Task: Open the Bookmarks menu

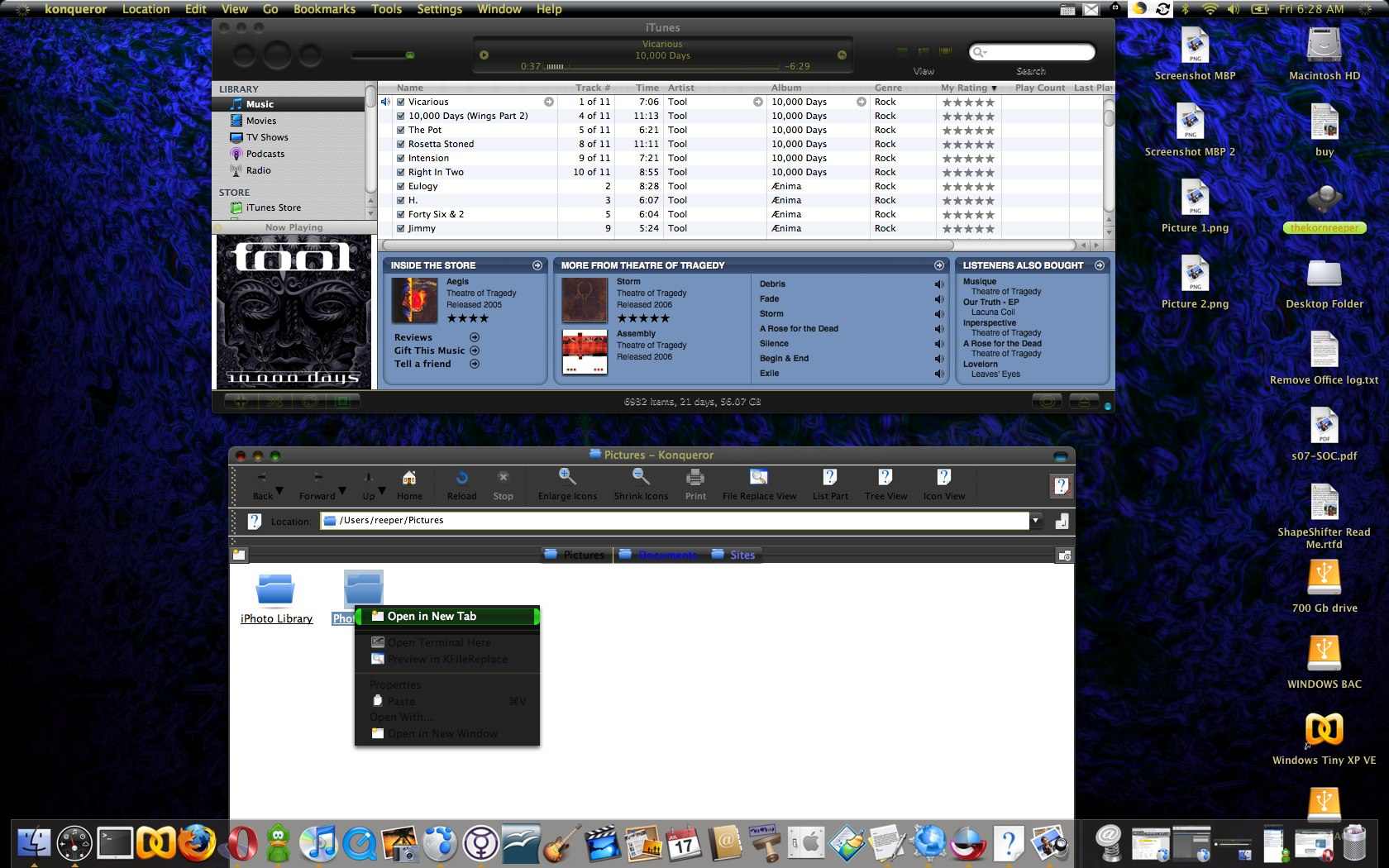Action: pyautogui.click(x=324, y=9)
